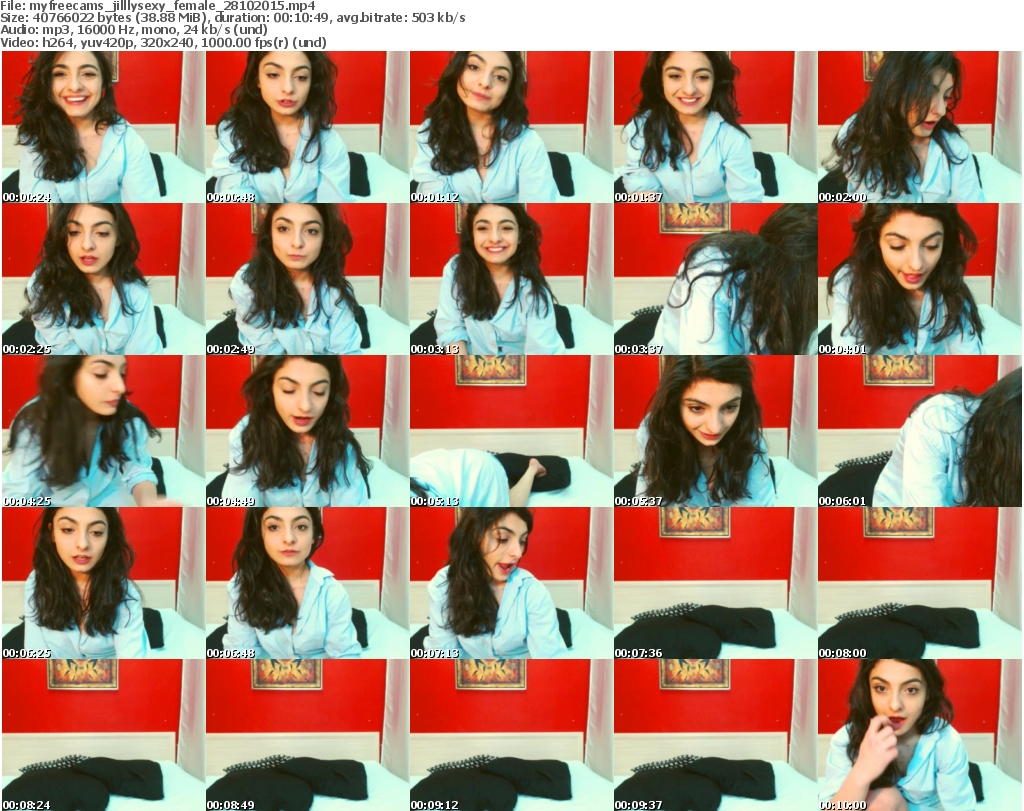Screen dimensions: 1024x811
Task: Click the frame at 00:02:49
Action: [x=308, y=279]
